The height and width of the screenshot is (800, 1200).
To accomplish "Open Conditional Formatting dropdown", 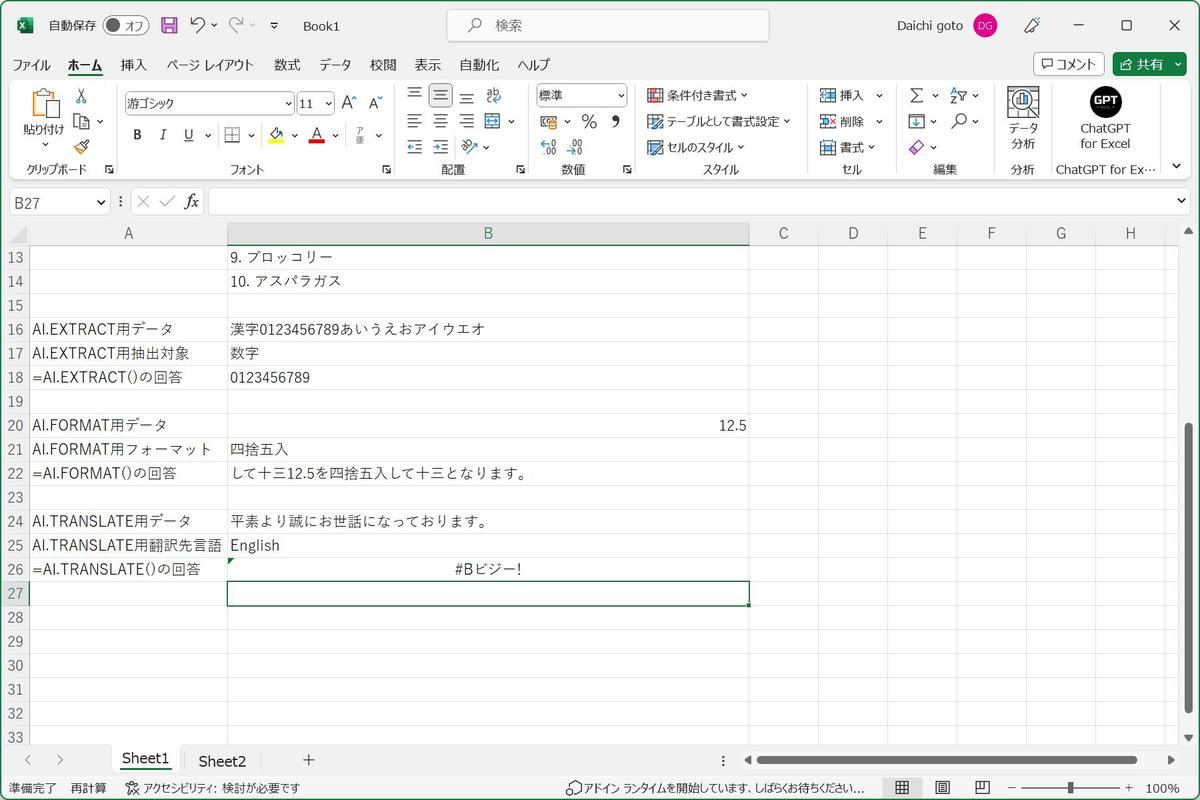I will (x=698, y=96).
